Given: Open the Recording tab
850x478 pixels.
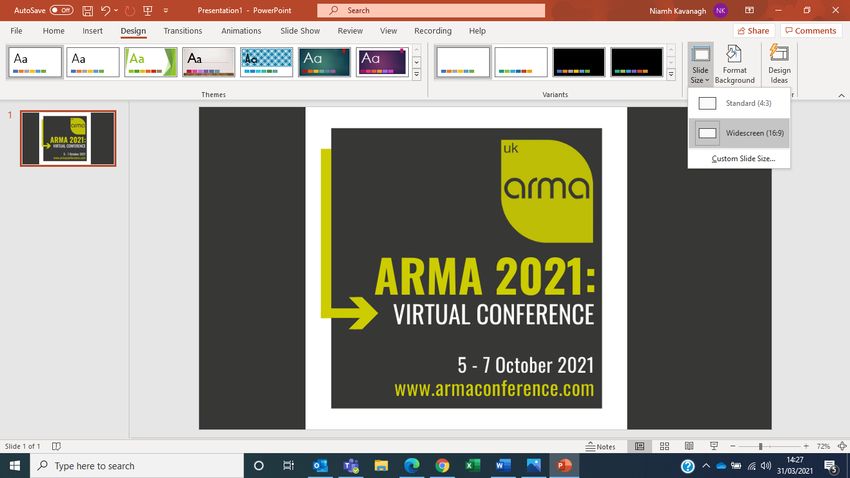Looking at the screenshot, I should 433,31.
